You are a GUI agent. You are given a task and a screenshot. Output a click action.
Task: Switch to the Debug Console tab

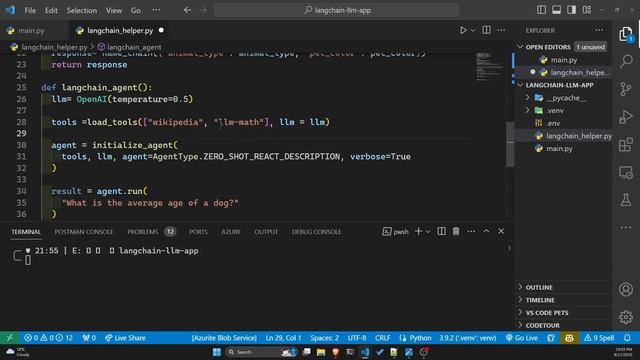click(x=316, y=232)
